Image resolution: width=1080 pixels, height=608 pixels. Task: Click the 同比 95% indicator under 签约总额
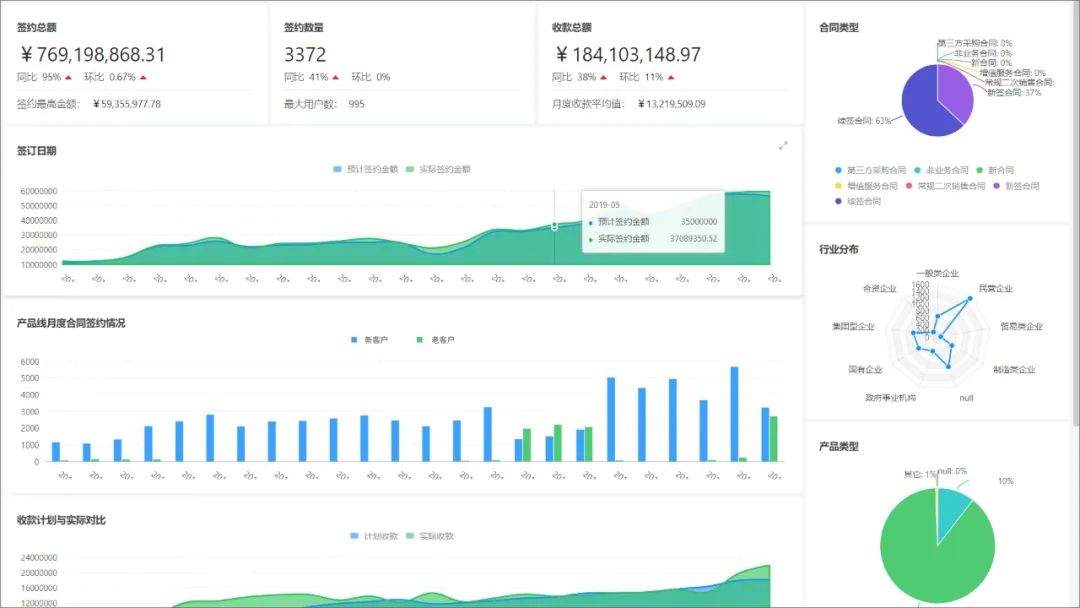pyautogui.click(x=44, y=77)
